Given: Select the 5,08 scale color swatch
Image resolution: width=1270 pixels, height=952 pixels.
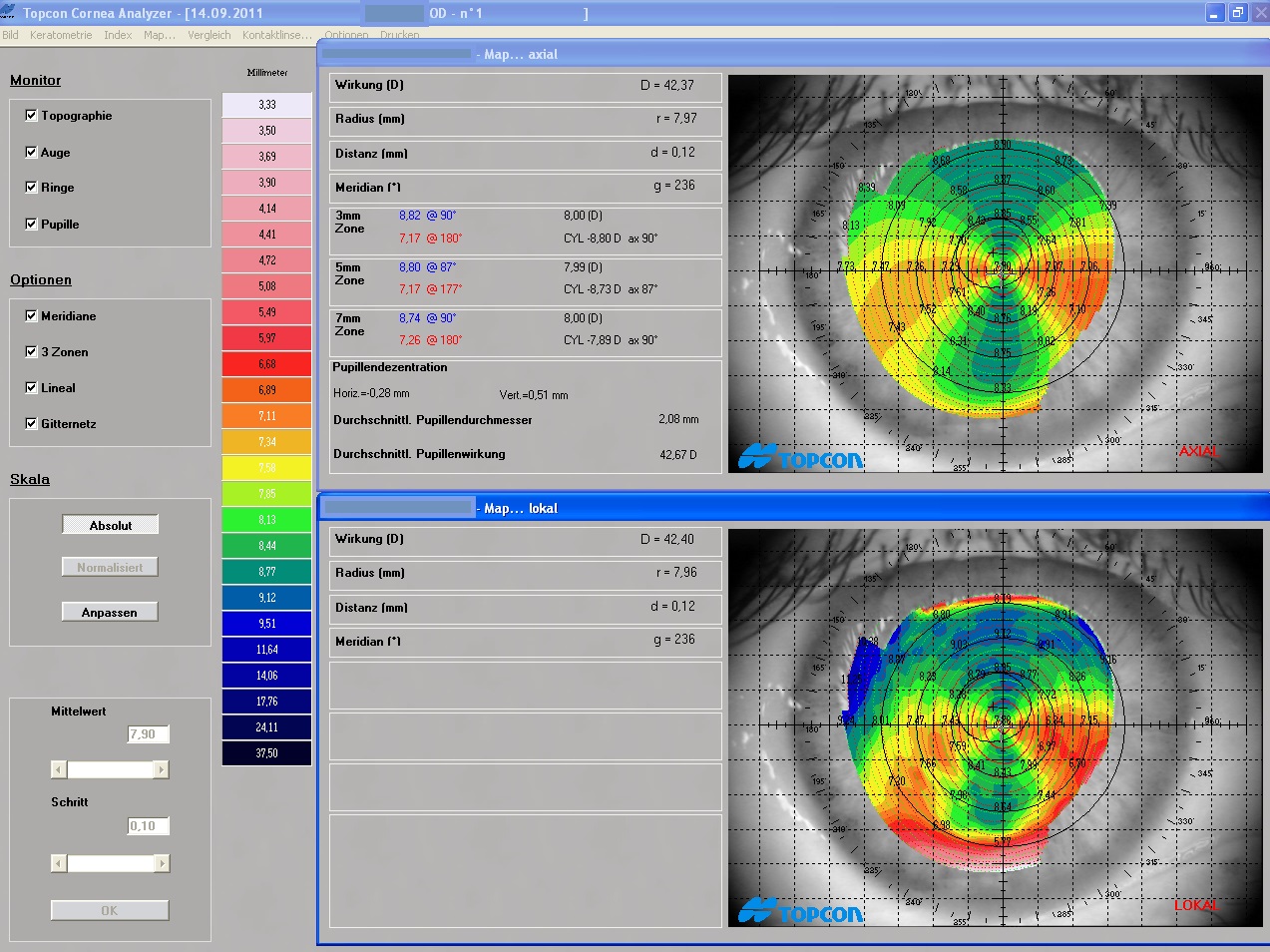Looking at the screenshot, I should tap(266, 286).
